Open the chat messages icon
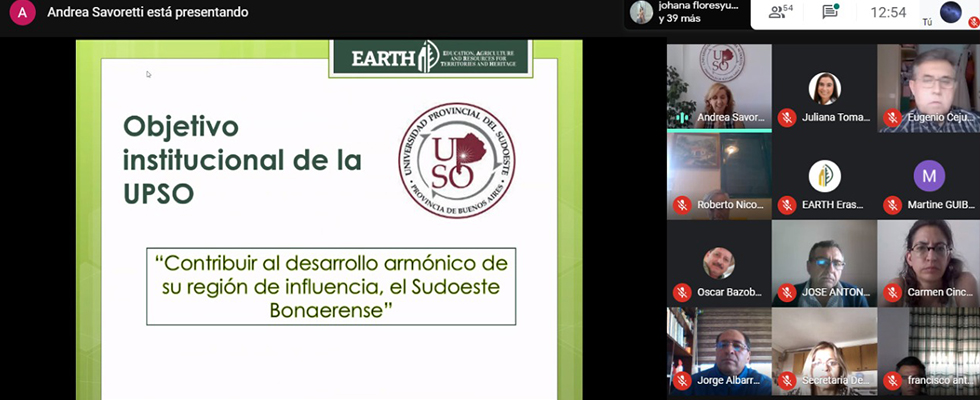The width and height of the screenshot is (980, 400). point(829,12)
